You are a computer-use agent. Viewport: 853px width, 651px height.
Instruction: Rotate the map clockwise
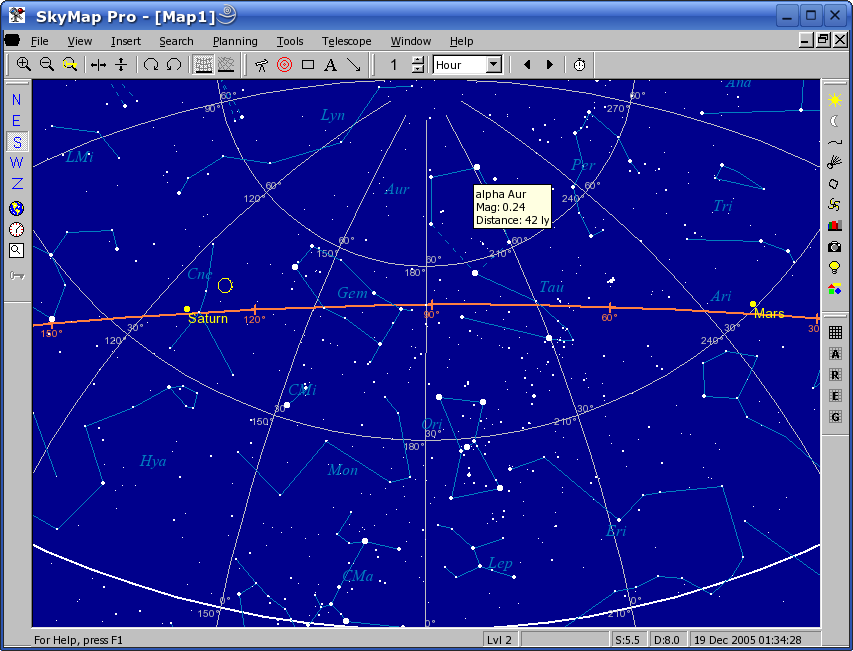point(151,65)
